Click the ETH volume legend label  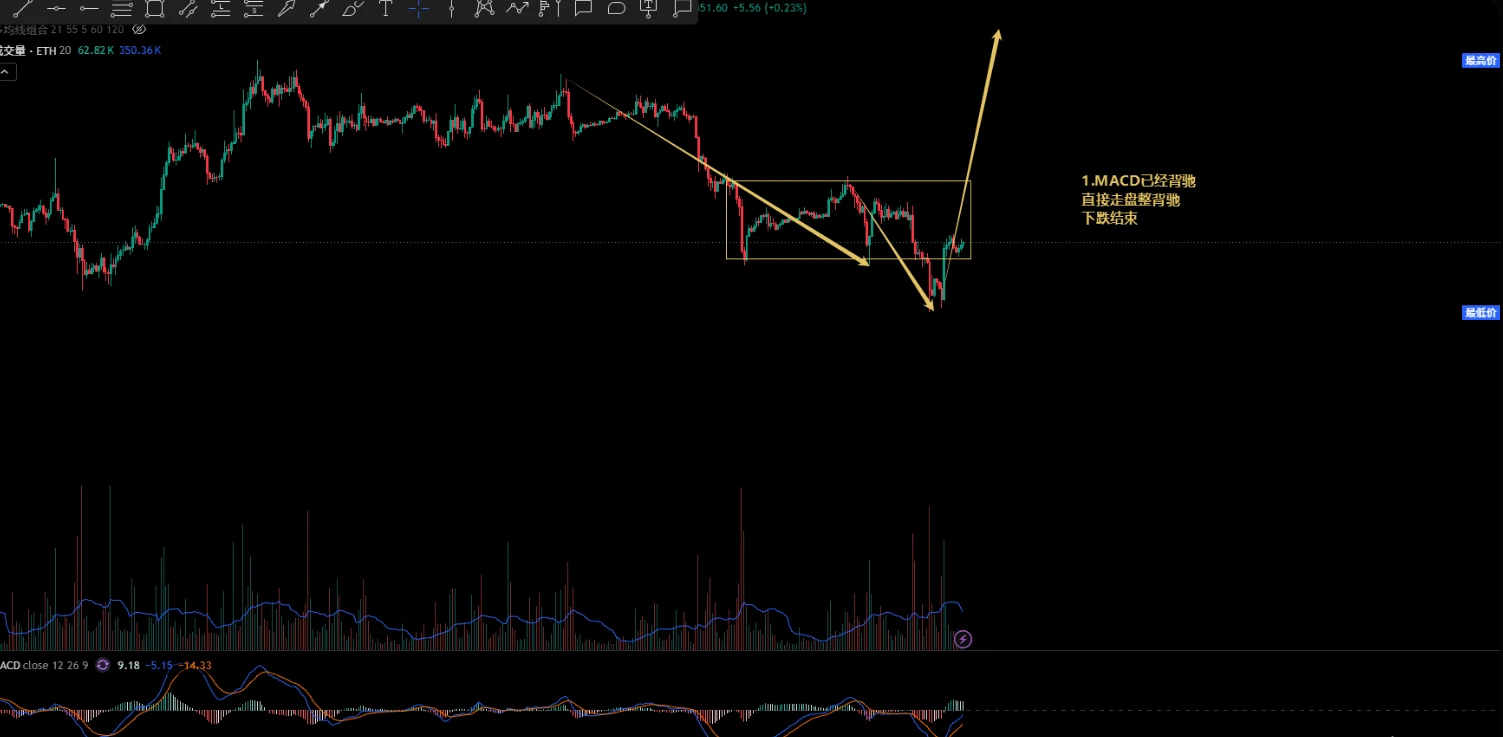(x=35, y=50)
